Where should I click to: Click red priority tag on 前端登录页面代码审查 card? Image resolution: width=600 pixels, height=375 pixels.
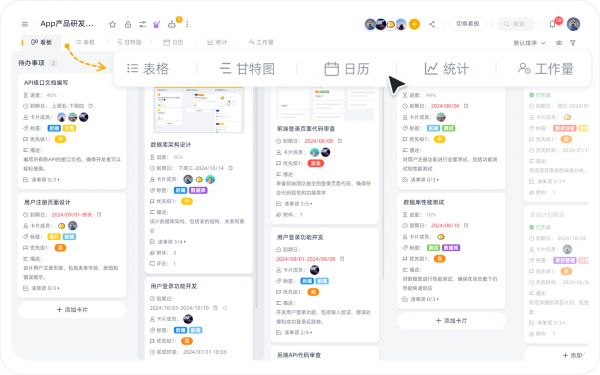(316, 163)
